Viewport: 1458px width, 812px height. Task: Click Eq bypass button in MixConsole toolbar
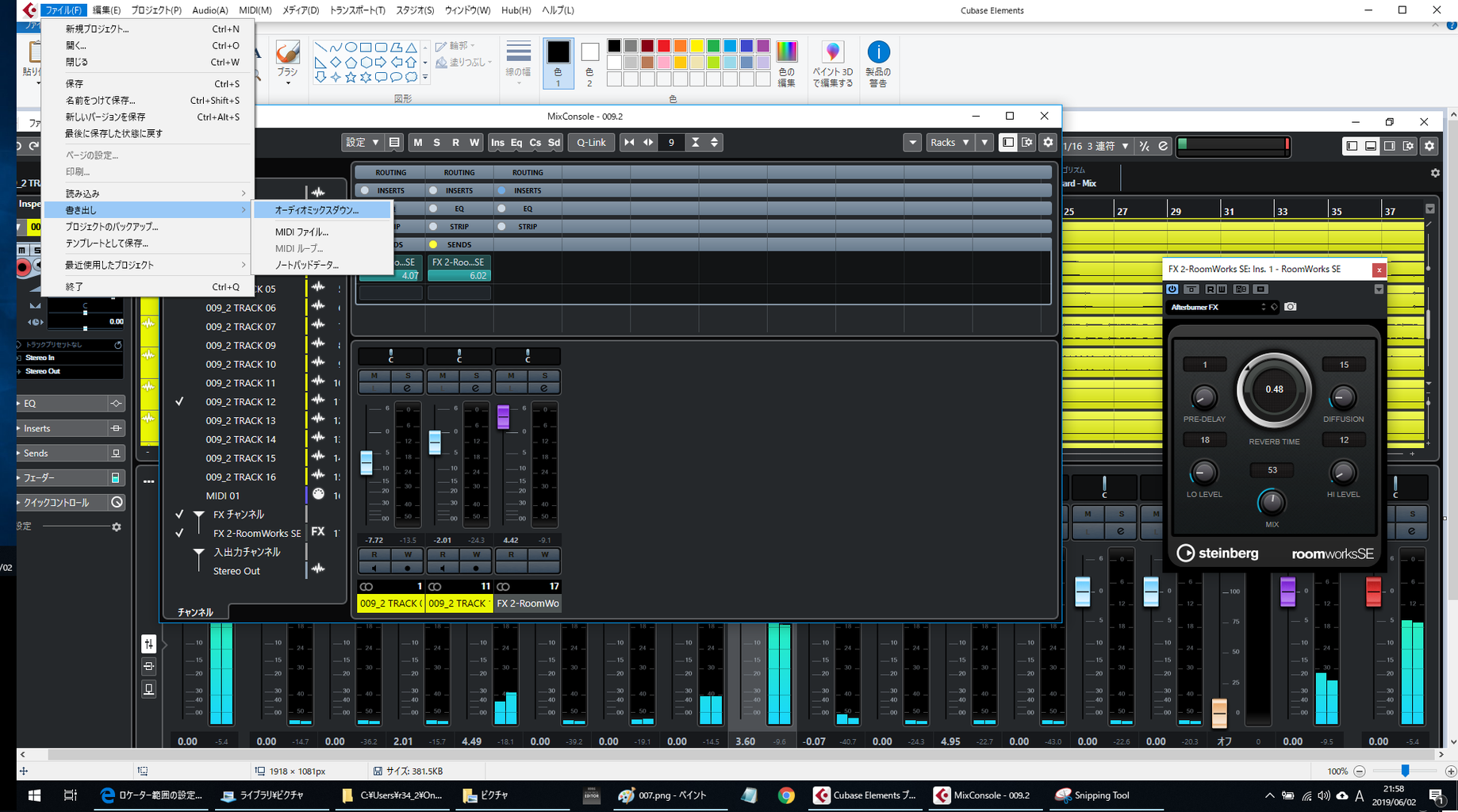[516, 143]
